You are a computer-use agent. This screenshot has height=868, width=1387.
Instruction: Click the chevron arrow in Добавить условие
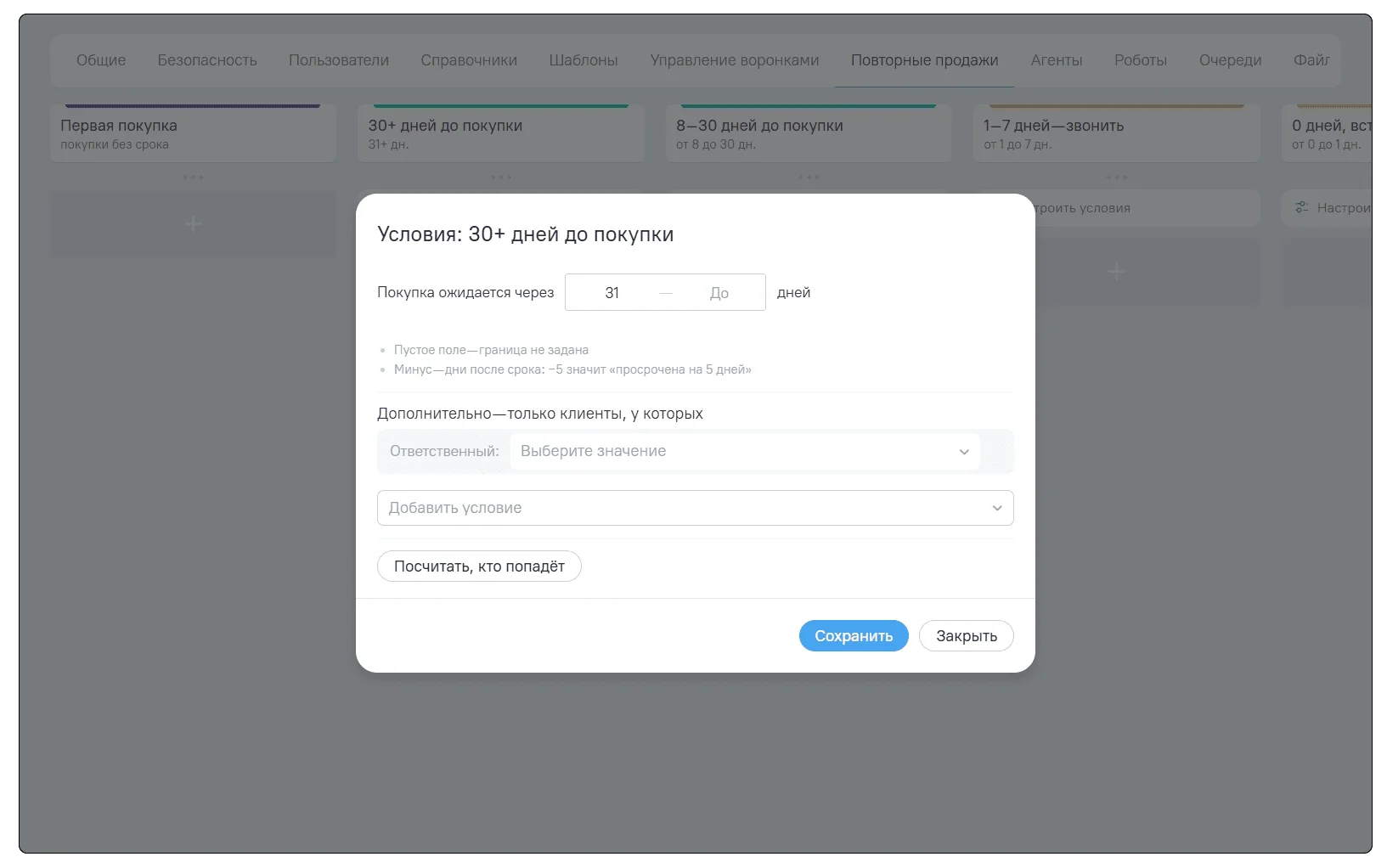[x=997, y=508]
